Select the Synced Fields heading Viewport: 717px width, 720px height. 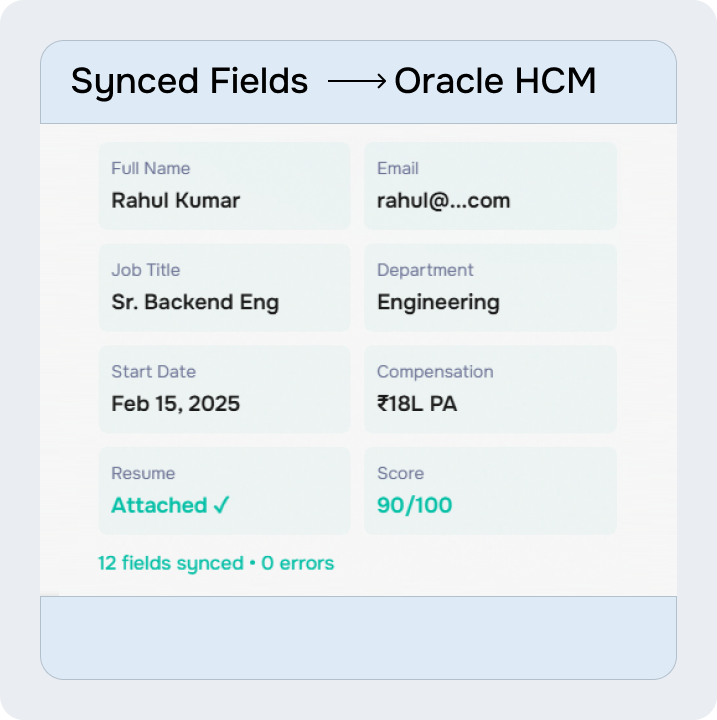(x=189, y=82)
